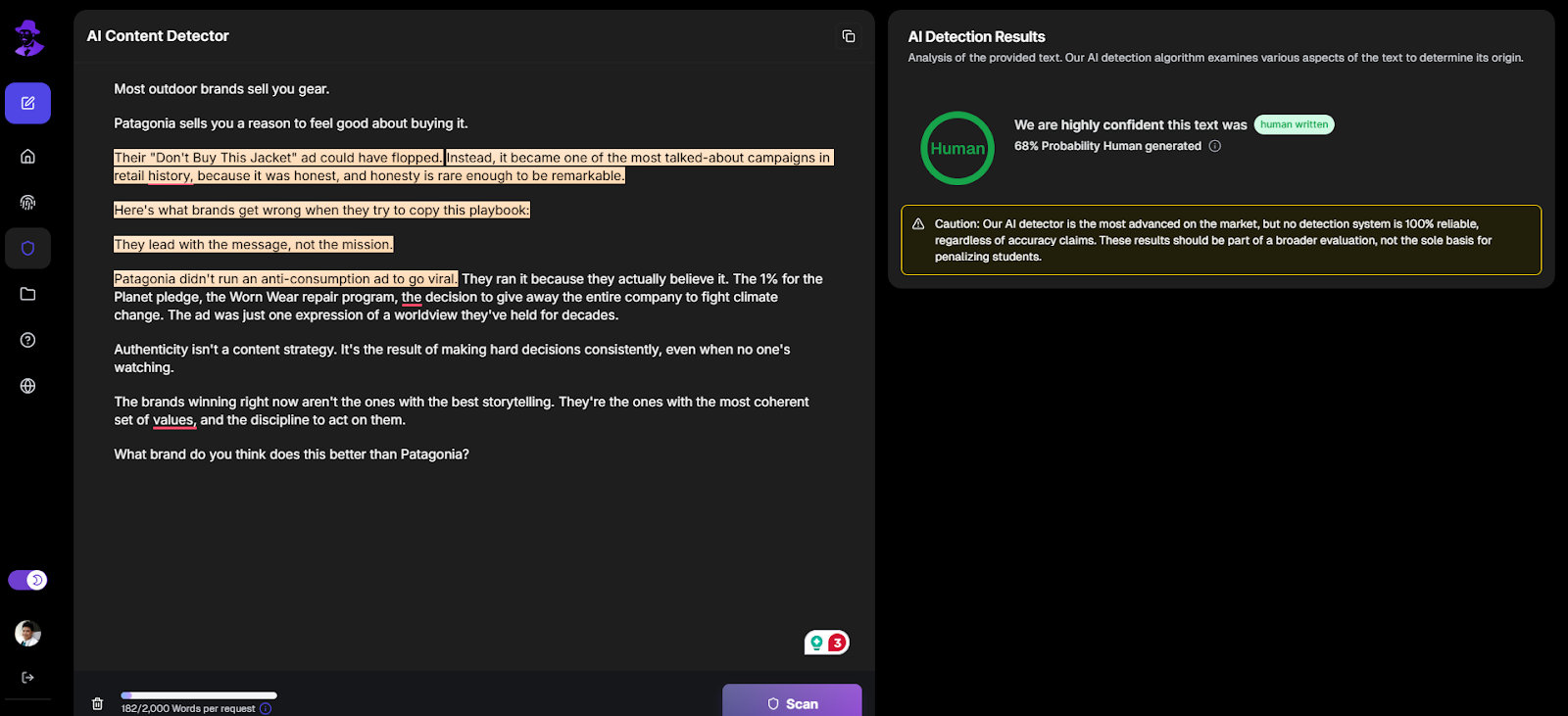Click the 'AI Content Detector' heading
Screen dimensions: 1568x716
click(x=158, y=36)
